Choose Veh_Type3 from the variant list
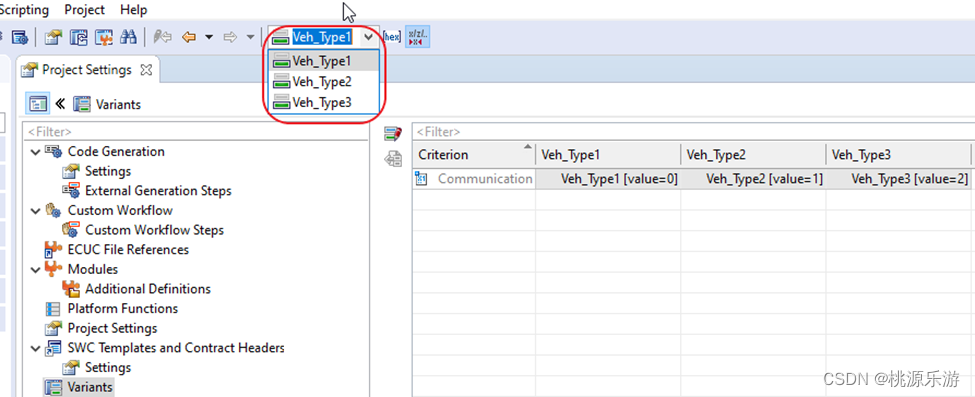 pyautogui.click(x=323, y=102)
